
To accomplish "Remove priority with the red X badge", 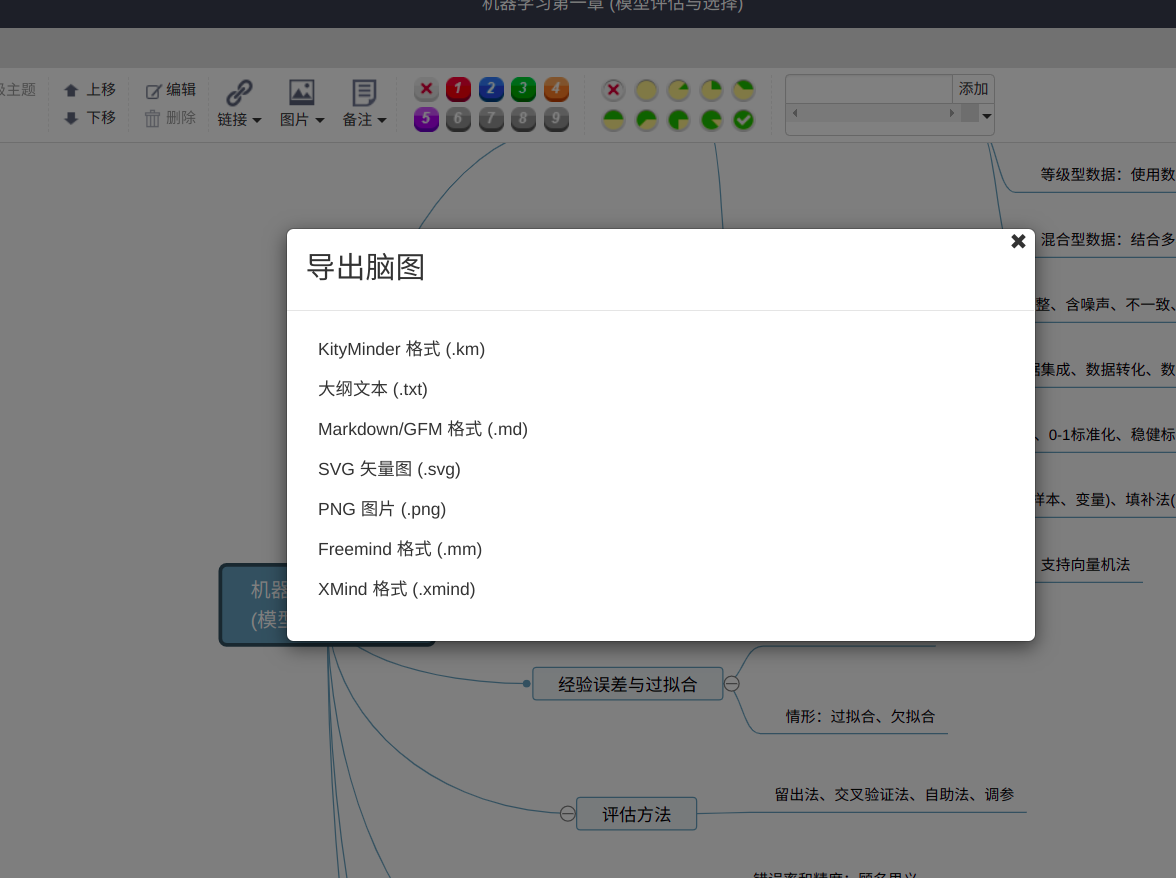I will tap(426, 89).
